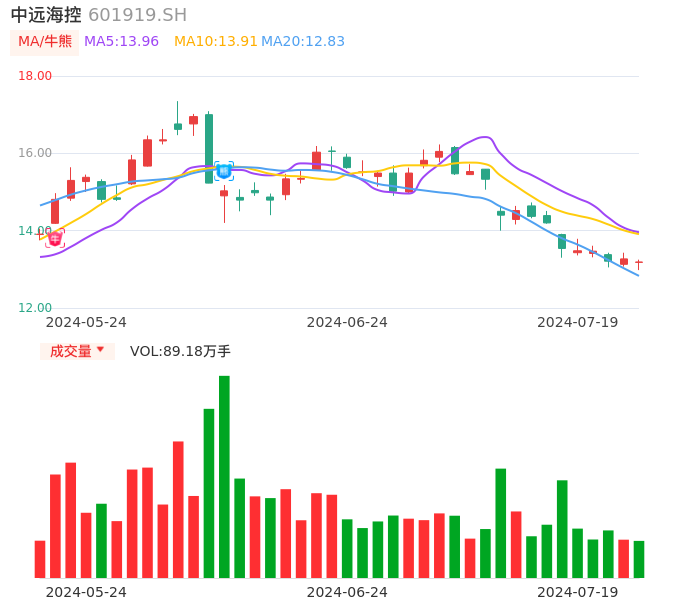Click the 2024-07-19 date under volume chart
This screenshot has height=606, width=686.
578,592
